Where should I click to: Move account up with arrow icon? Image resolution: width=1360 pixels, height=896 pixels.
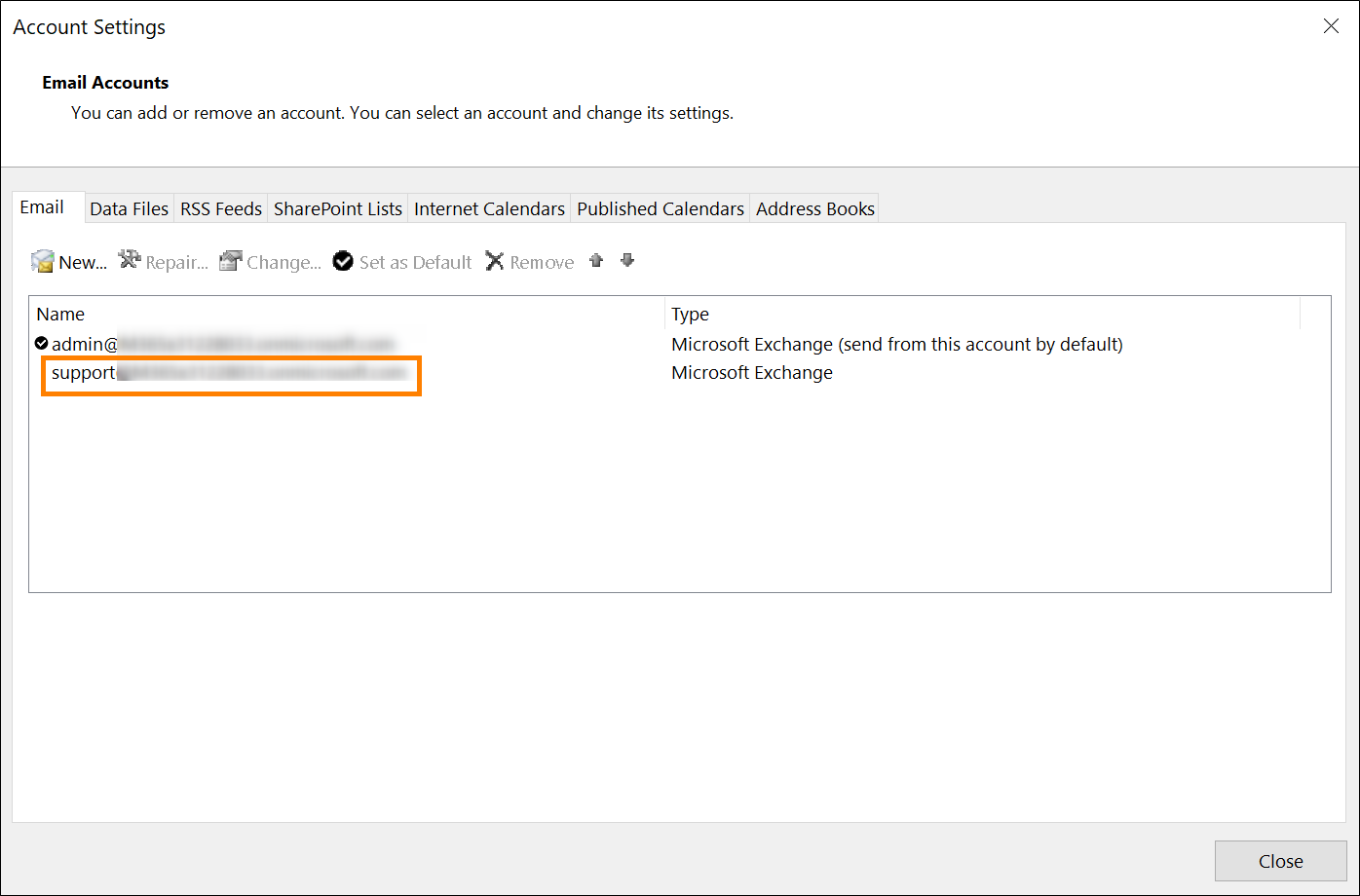coord(596,260)
